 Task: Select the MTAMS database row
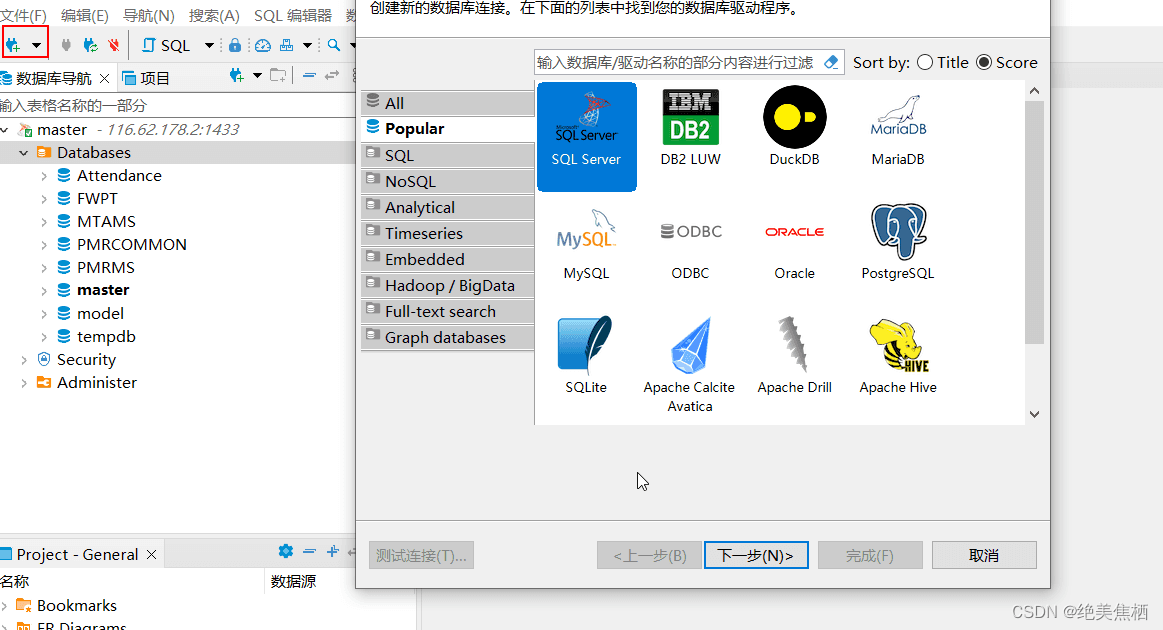tap(178, 222)
